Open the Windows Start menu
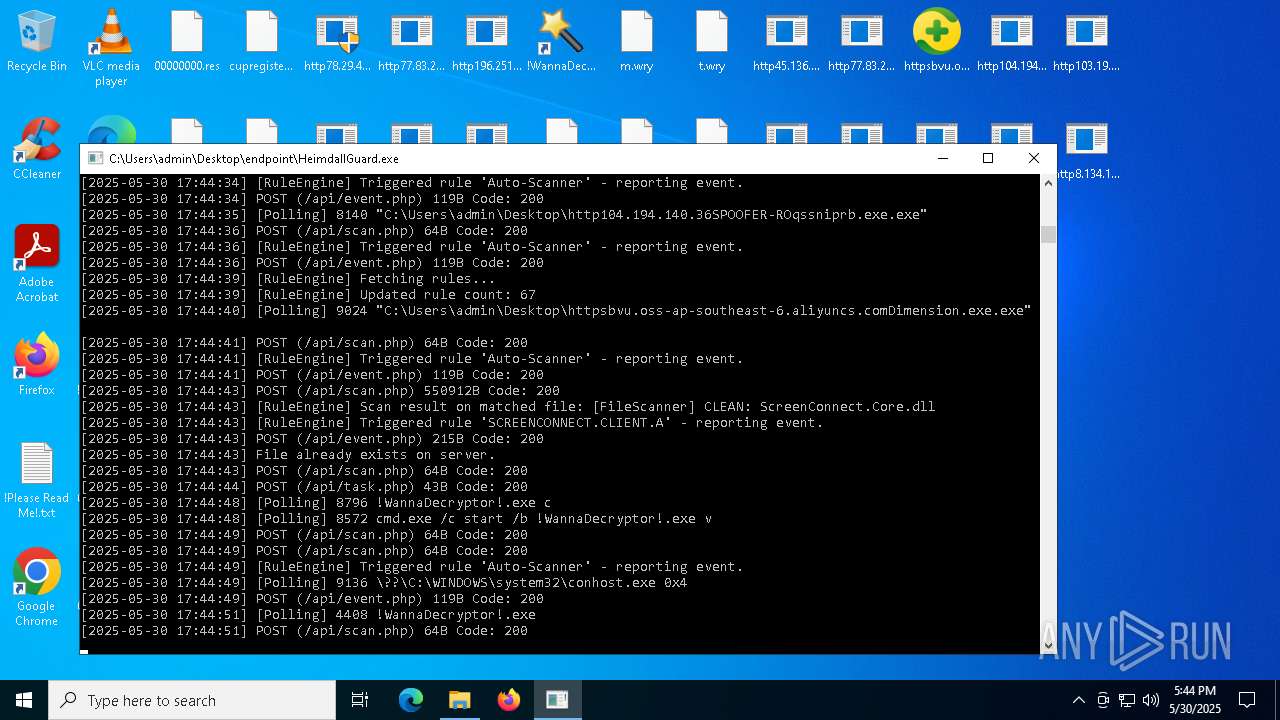The image size is (1280, 720). point(24,700)
